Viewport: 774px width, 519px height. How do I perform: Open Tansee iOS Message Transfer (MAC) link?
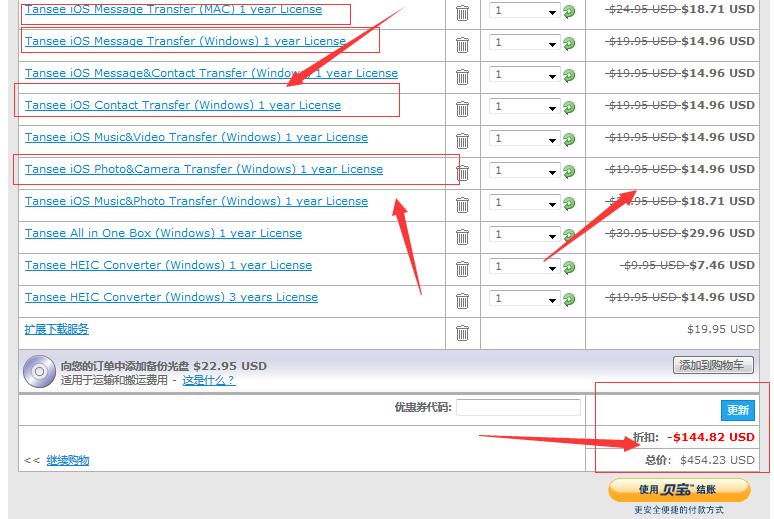[x=173, y=9]
